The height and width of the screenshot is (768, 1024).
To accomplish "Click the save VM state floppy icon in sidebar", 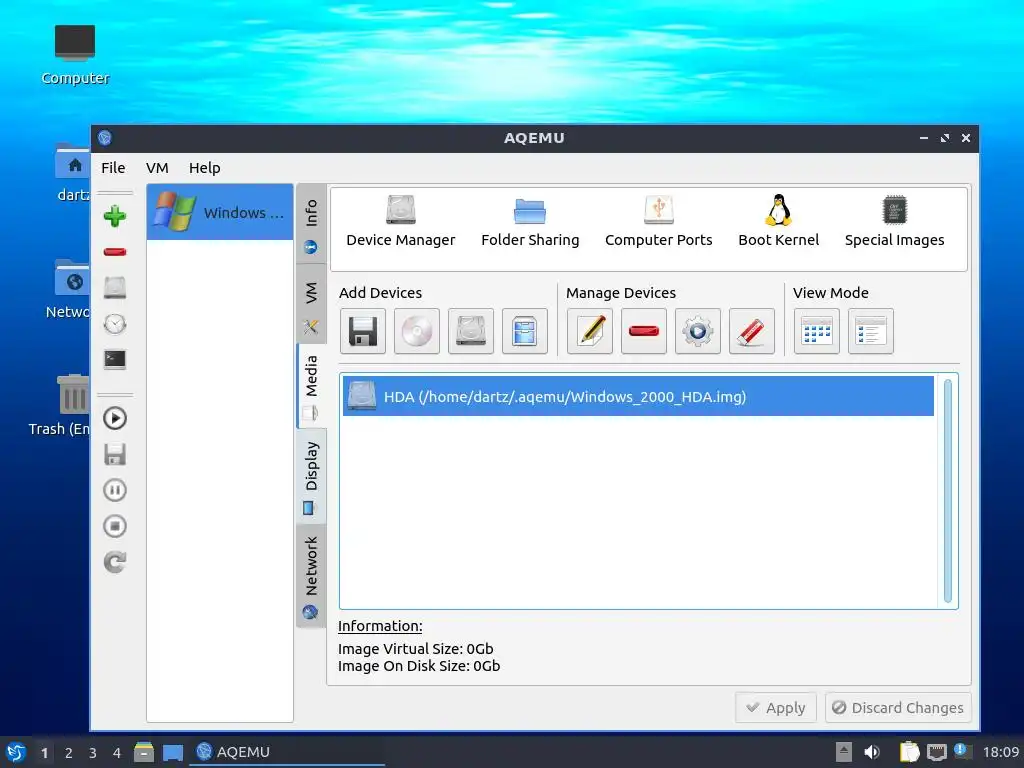I will point(115,455).
